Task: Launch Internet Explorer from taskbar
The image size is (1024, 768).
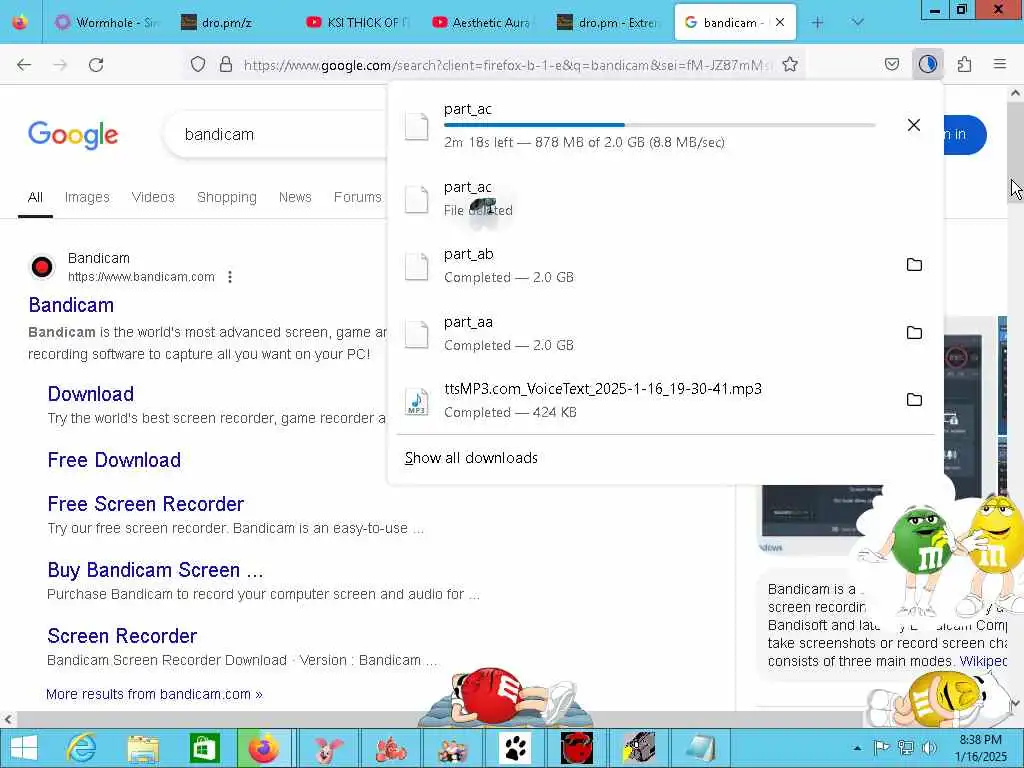Action: pos(82,748)
